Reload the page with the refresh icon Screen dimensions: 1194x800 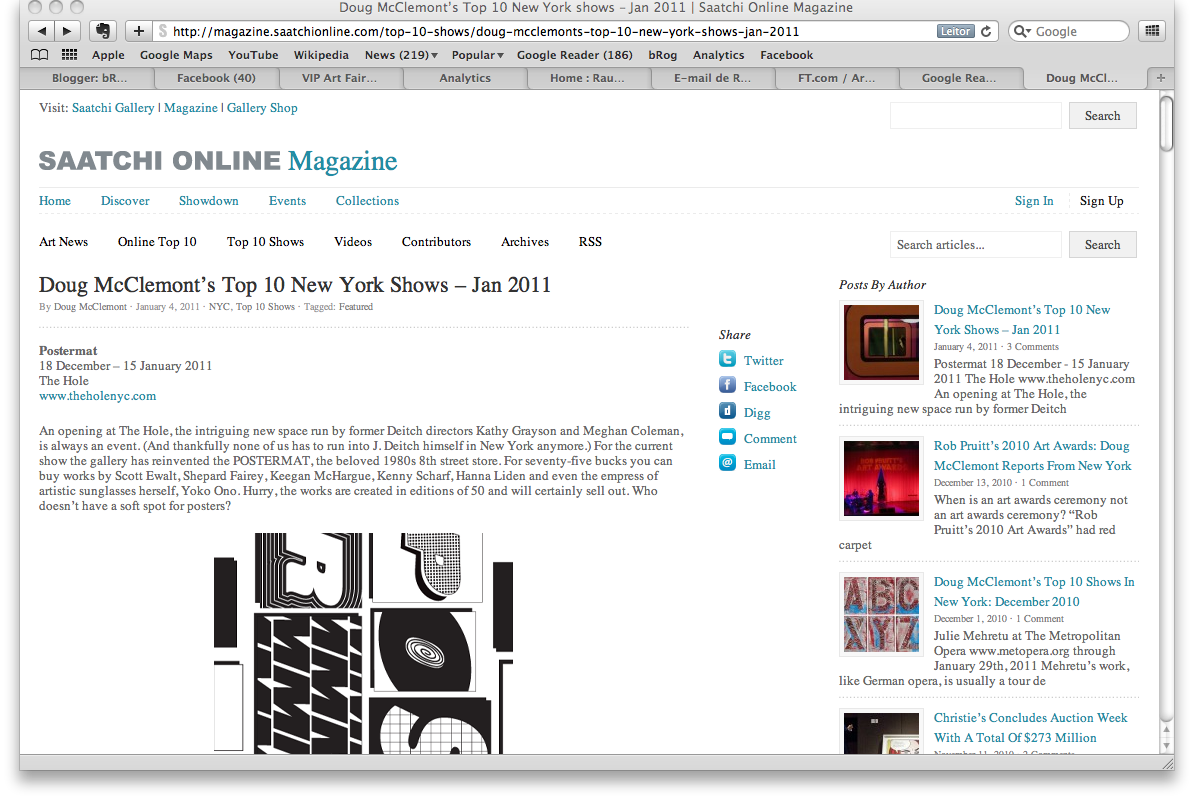point(986,31)
